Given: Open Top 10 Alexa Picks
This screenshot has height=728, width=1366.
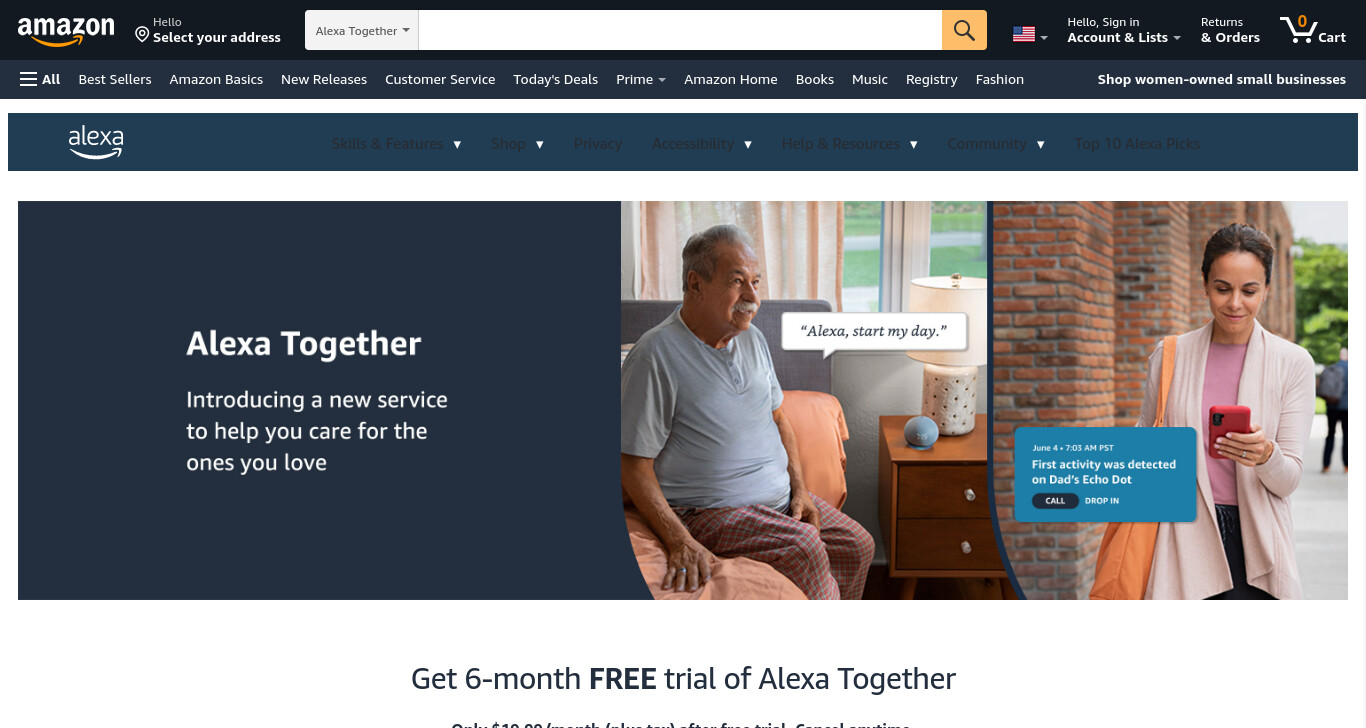Looking at the screenshot, I should [1137, 144].
